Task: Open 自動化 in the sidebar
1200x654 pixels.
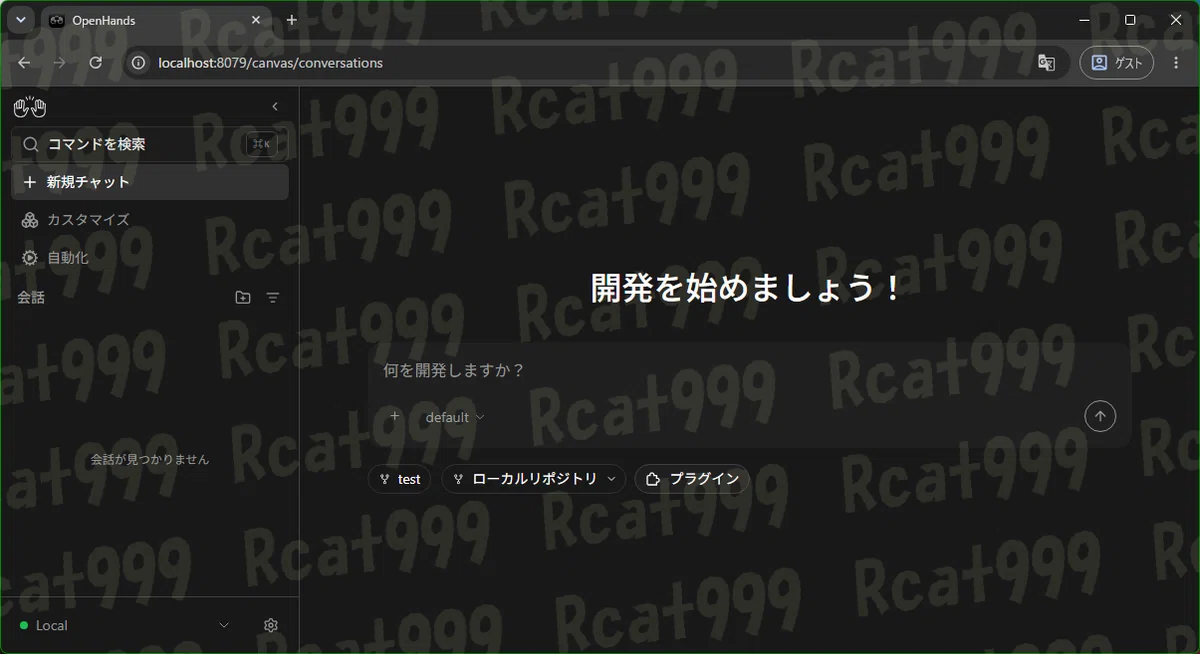Action: (x=150, y=258)
